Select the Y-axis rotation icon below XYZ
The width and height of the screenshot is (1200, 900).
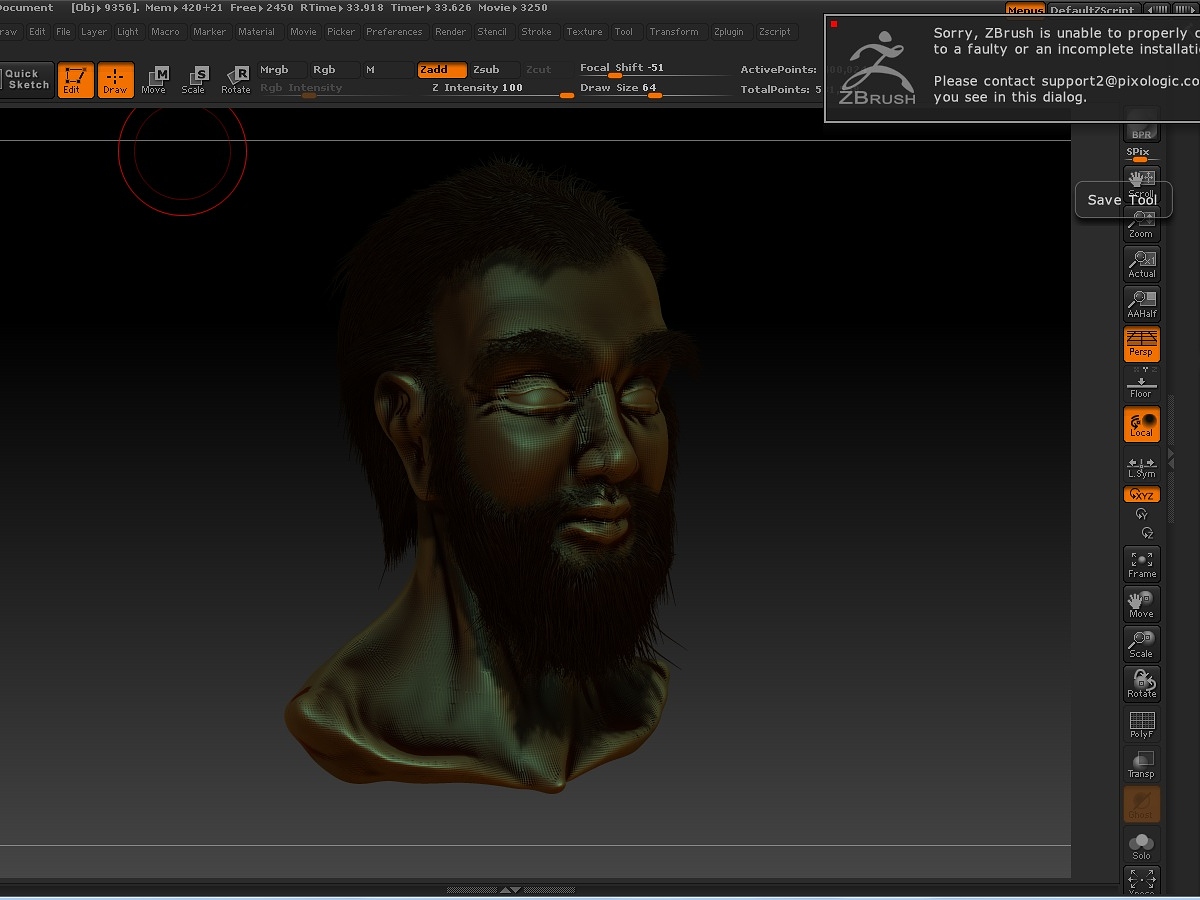click(1141, 513)
